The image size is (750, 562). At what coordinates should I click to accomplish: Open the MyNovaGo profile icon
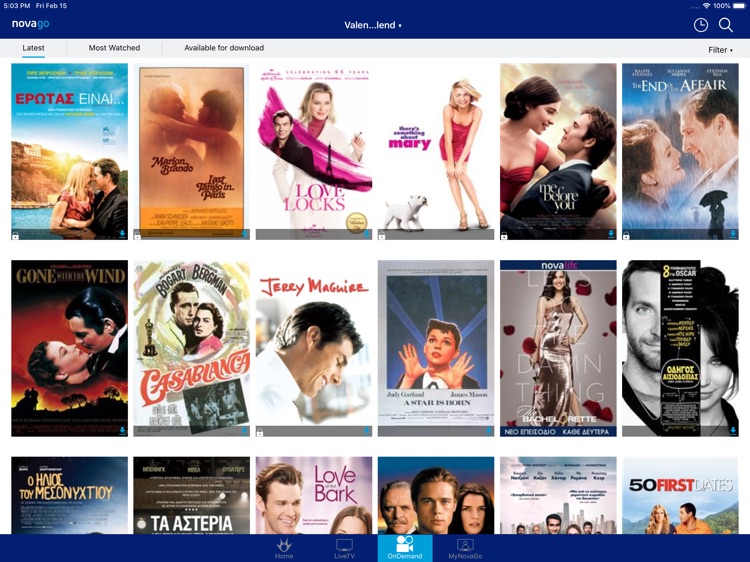[x=465, y=548]
